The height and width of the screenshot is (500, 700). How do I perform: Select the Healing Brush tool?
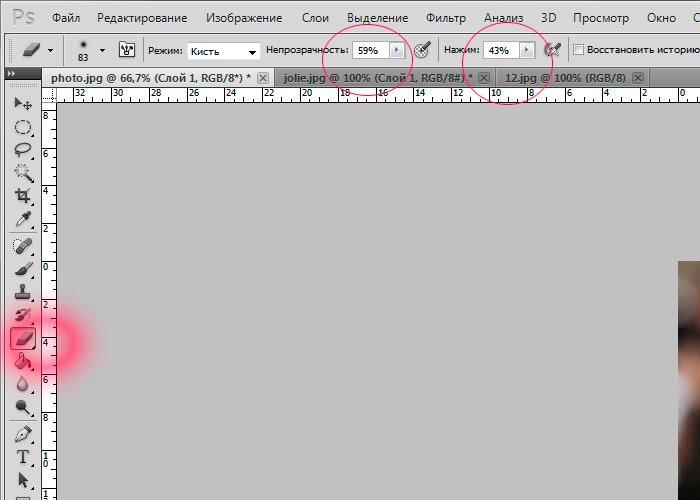click(23, 246)
